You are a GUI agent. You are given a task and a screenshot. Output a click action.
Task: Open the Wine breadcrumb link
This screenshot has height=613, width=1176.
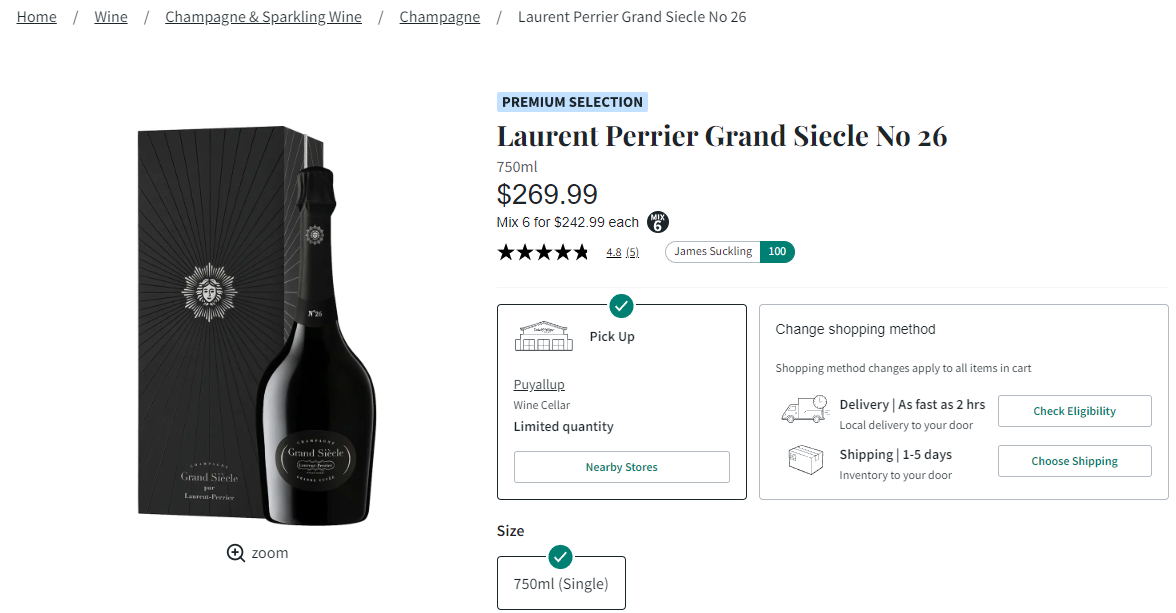point(111,17)
